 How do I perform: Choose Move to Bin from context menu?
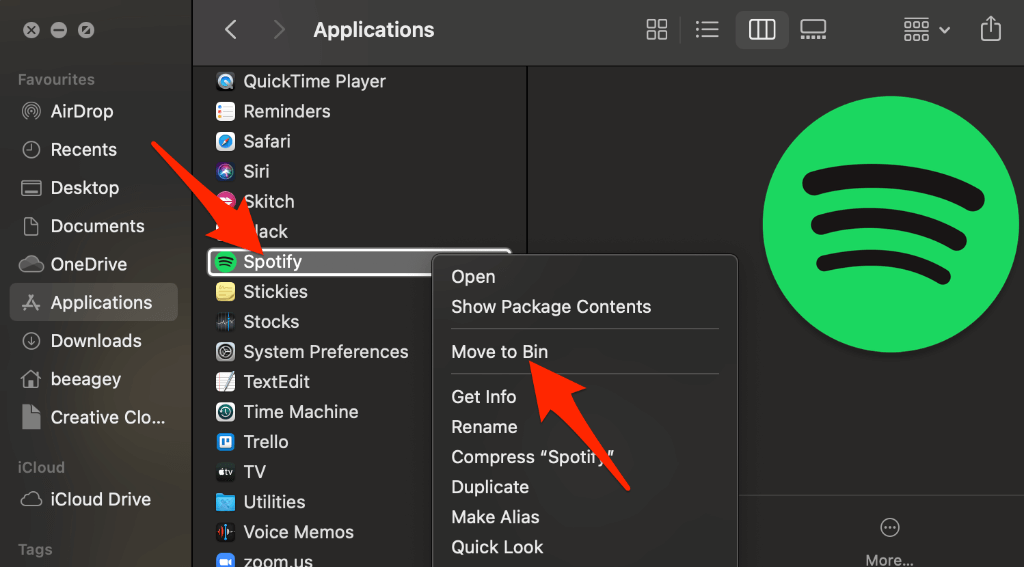(499, 352)
